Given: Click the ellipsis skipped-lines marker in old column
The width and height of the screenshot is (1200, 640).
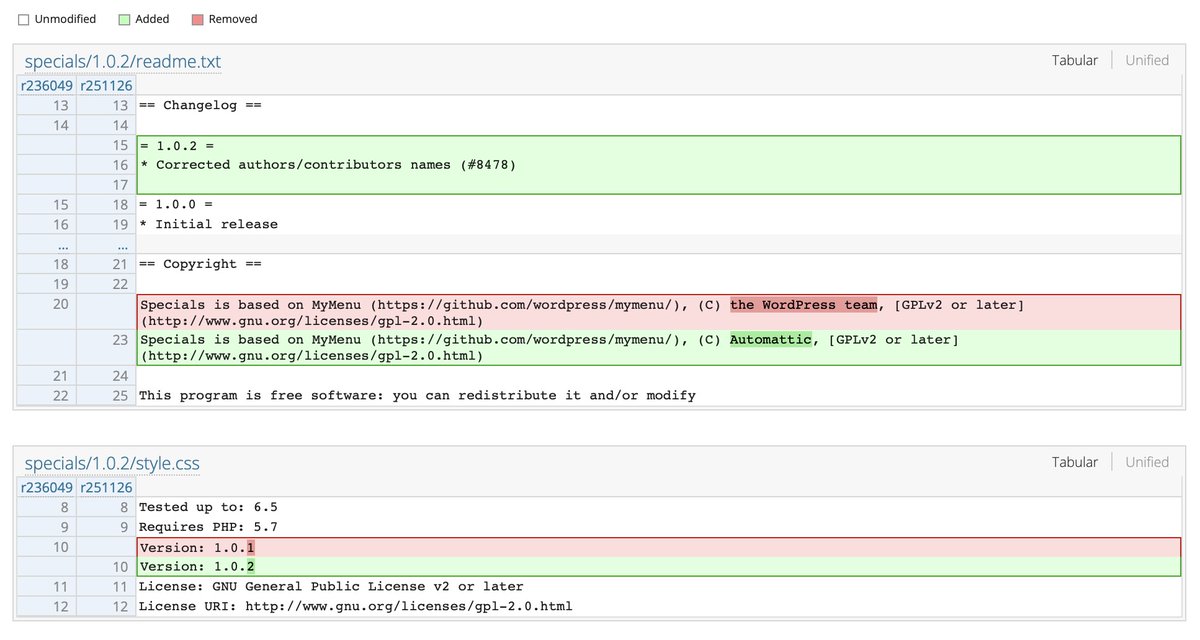Looking at the screenshot, I should pos(62,245).
